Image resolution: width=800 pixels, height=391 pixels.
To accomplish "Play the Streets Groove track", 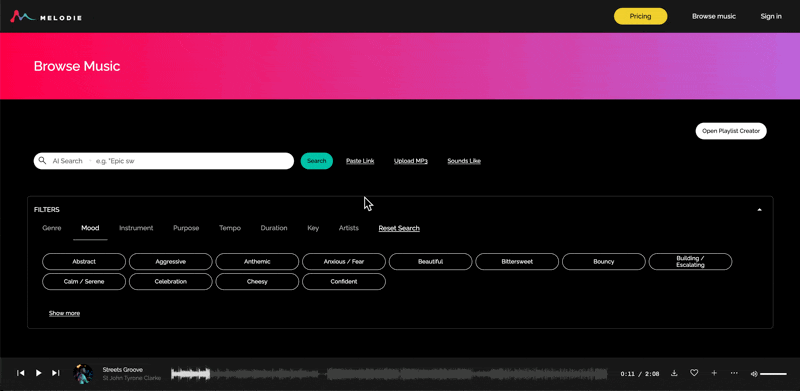I will [38, 373].
